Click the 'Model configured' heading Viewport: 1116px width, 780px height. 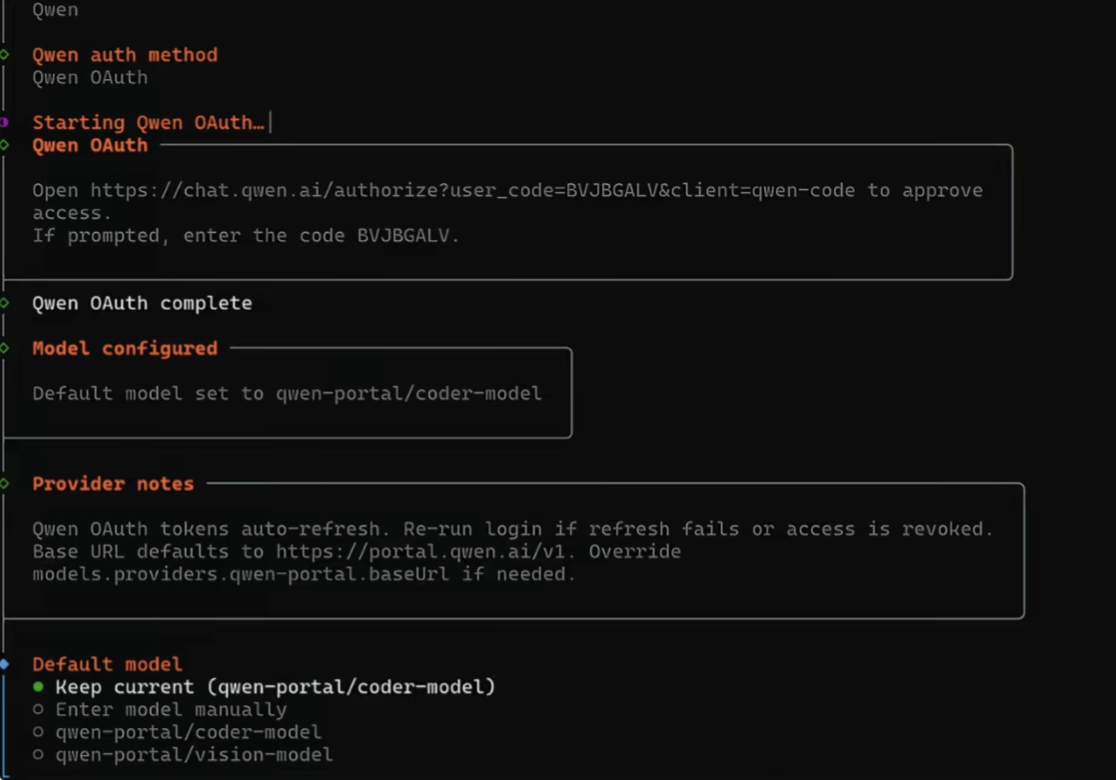(125, 349)
